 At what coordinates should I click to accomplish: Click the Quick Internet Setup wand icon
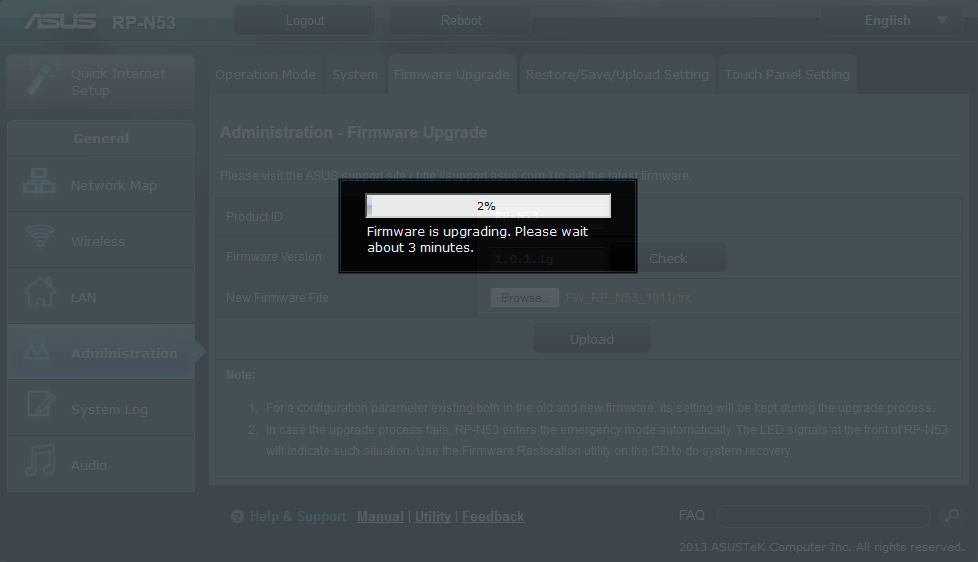[x=40, y=81]
